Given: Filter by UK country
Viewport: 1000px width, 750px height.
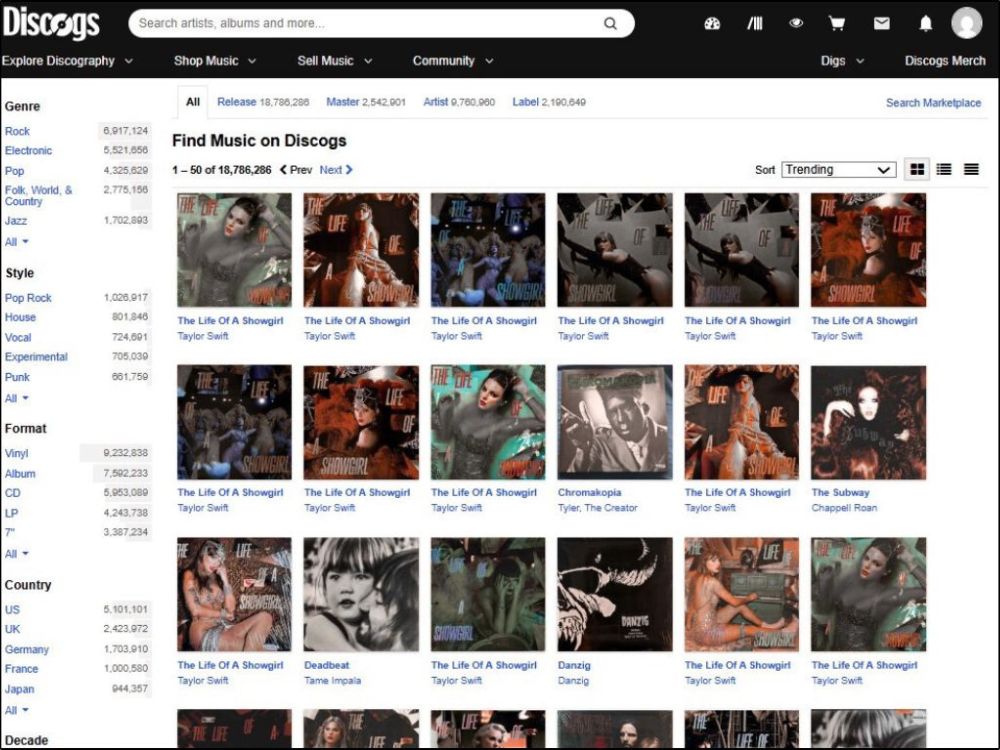Looking at the screenshot, I should 12,629.
